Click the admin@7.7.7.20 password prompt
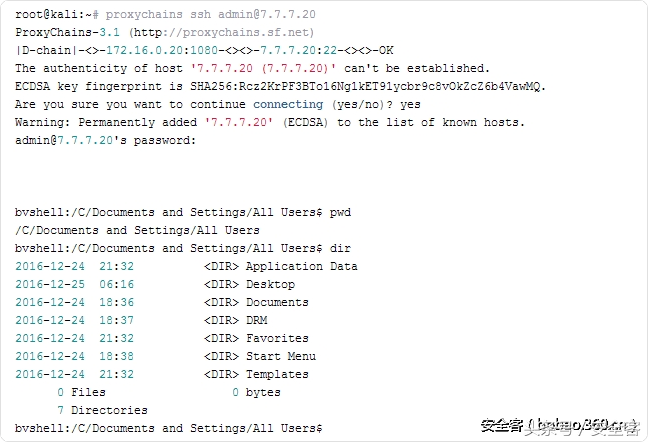The height and width of the screenshot is (443, 651). coord(105,140)
